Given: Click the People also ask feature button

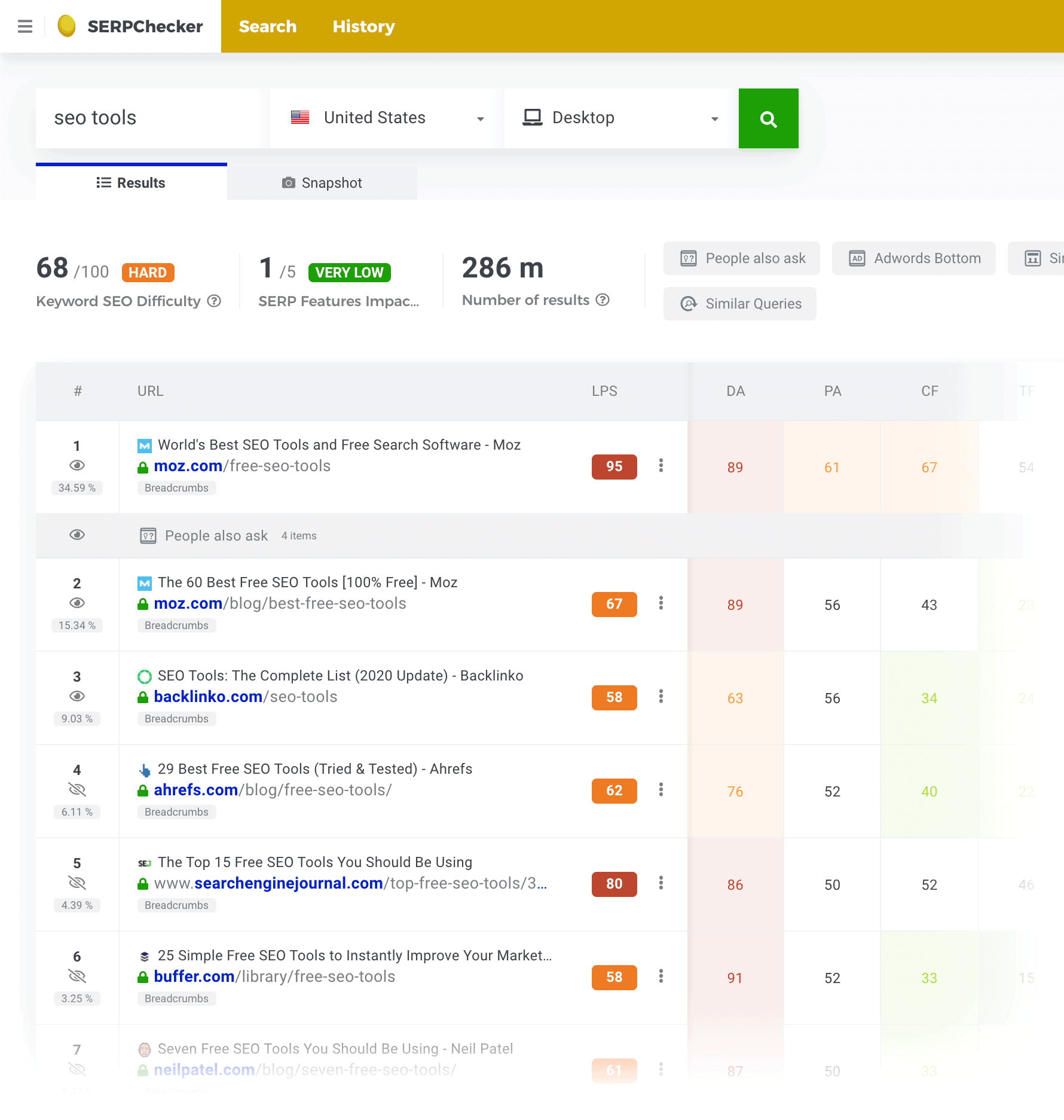Looking at the screenshot, I should [742, 258].
